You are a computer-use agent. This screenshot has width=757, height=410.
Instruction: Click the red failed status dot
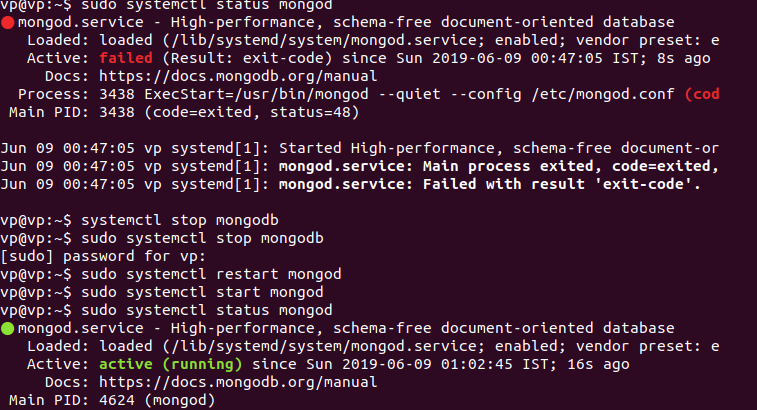tap(9, 21)
